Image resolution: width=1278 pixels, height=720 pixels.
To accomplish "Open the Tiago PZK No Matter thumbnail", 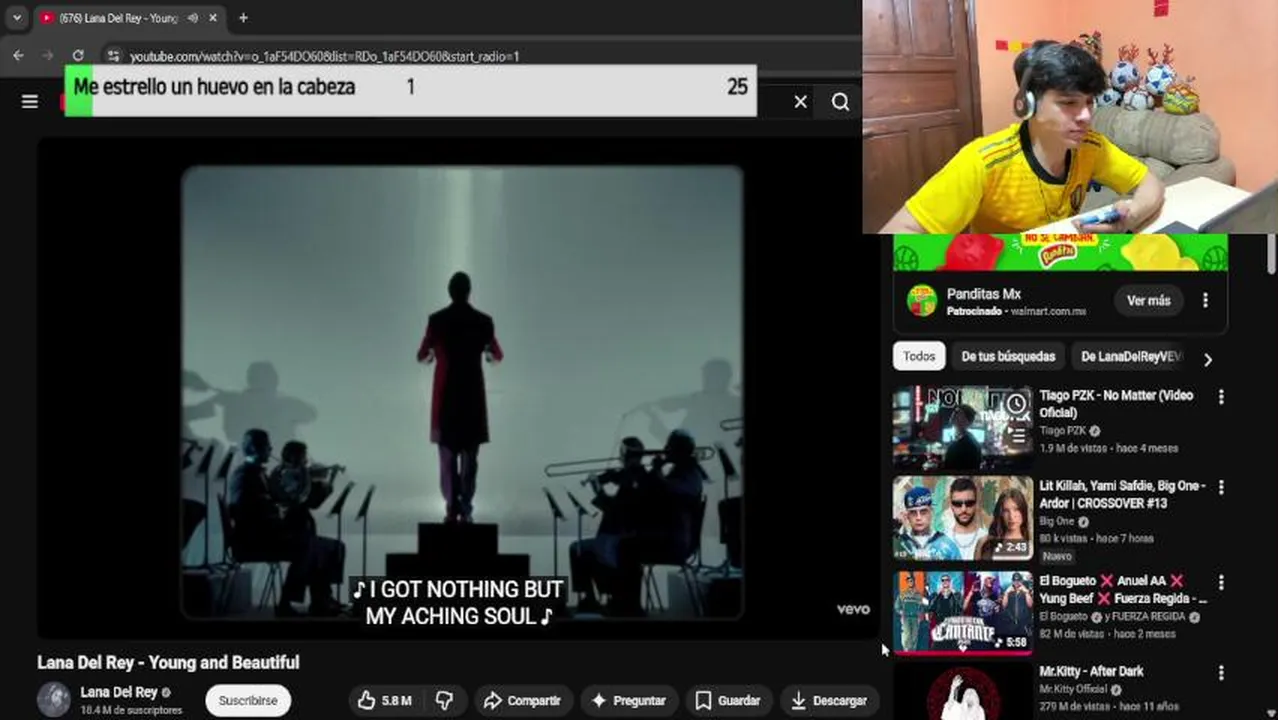I will point(963,427).
